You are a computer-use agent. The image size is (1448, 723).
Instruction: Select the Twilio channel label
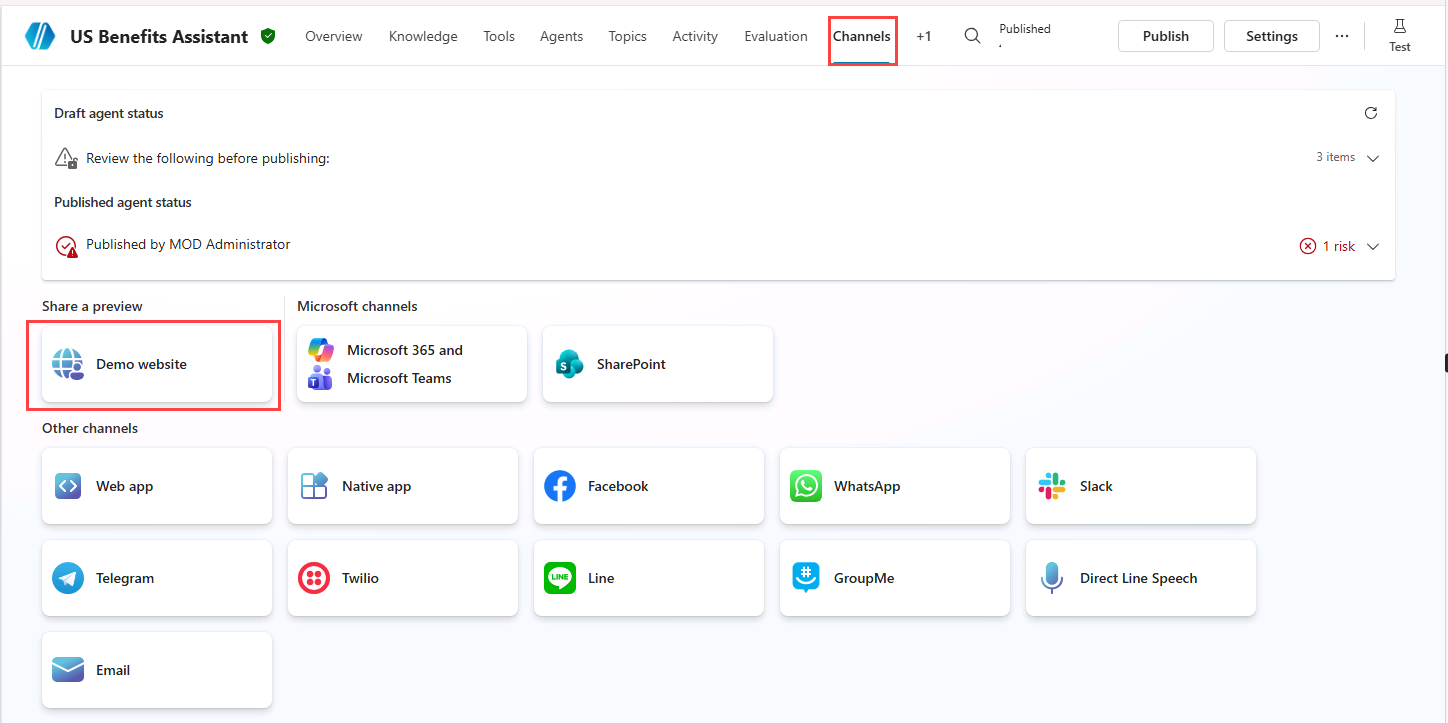[x=360, y=578]
